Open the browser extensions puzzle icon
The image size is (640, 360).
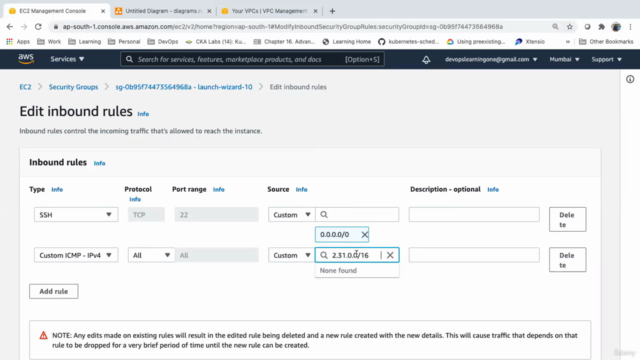tap(601, 27)
